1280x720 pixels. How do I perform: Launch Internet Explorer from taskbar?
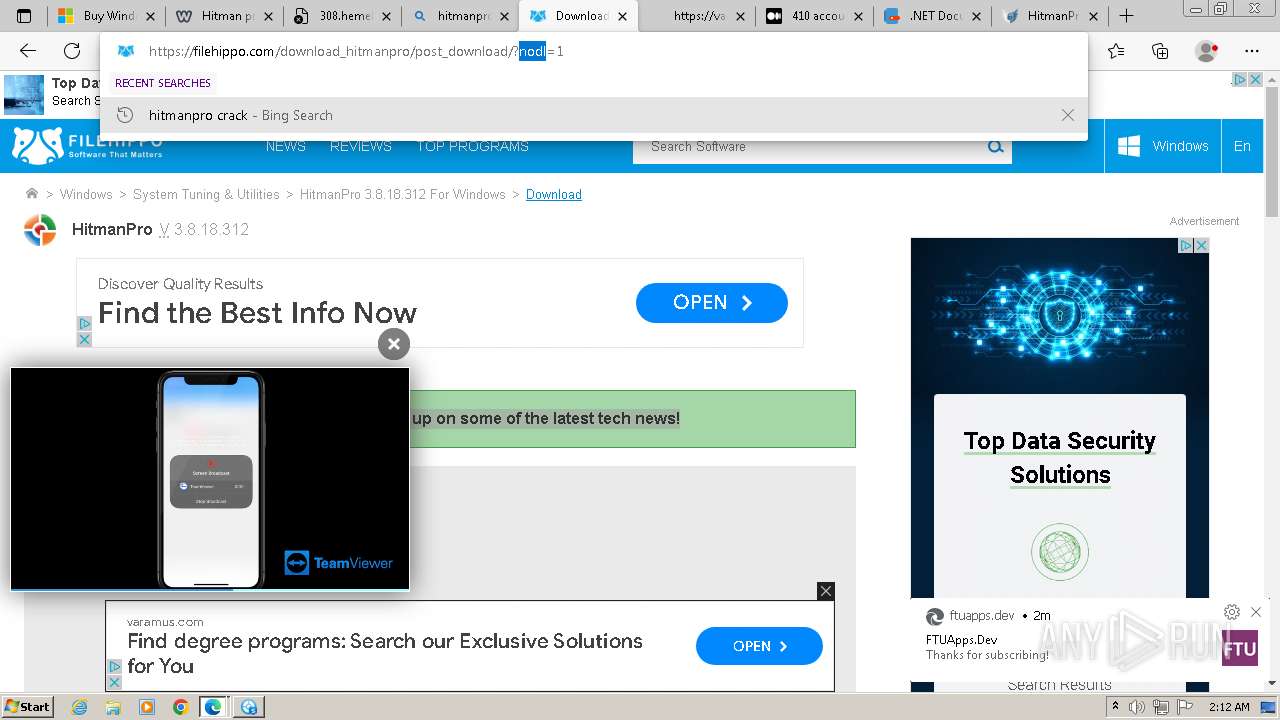(x=80, y=707)
